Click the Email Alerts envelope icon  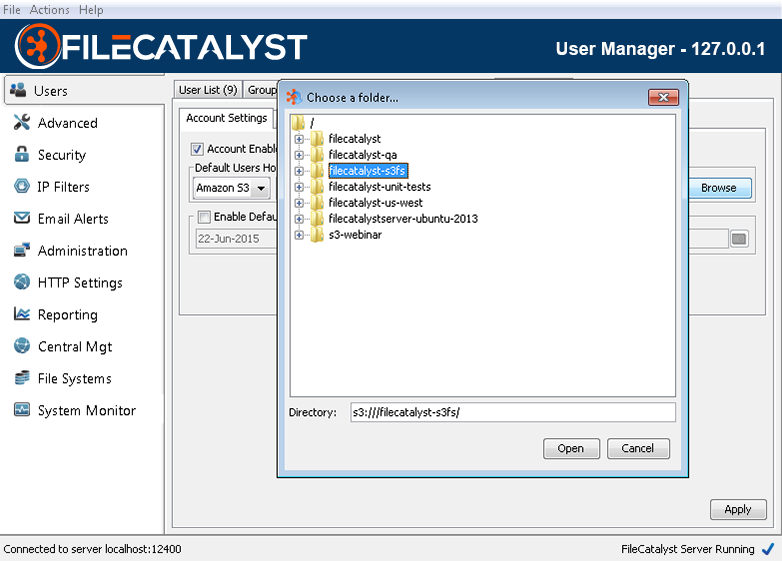[20, 219]
